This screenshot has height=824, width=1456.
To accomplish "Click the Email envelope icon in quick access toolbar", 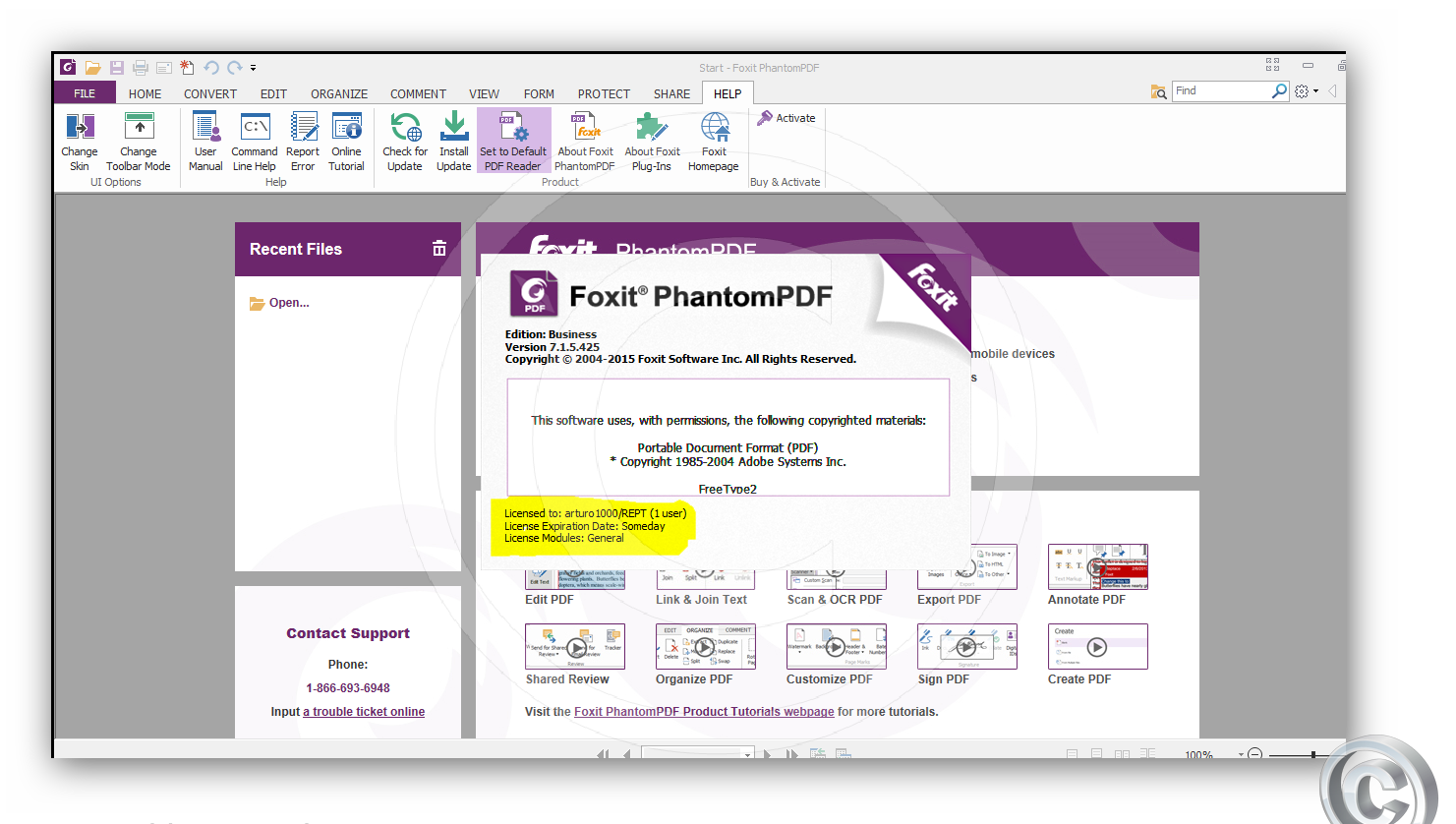I will 164,68.
